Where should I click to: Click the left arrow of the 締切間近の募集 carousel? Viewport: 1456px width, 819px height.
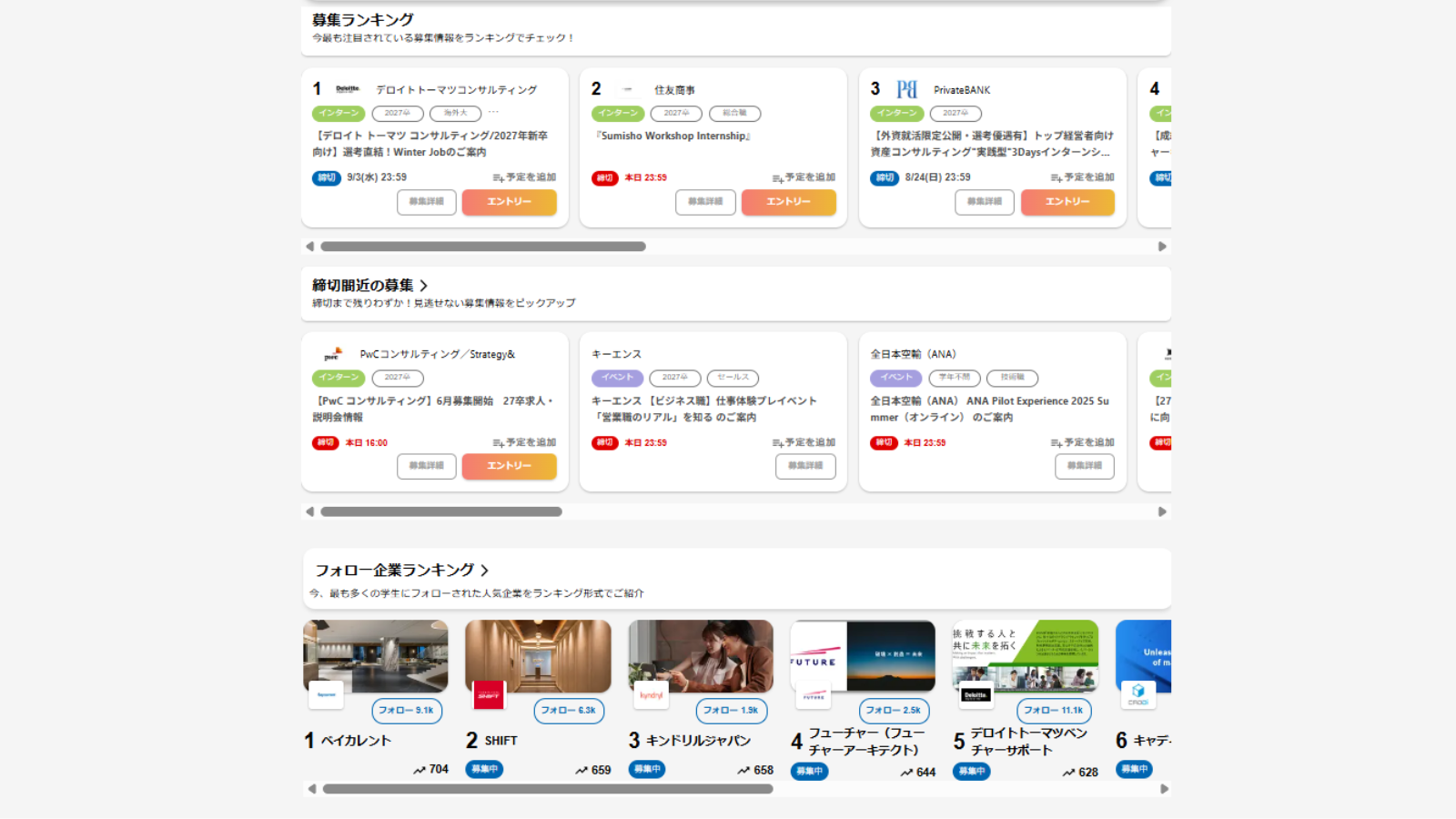[x=309, y=511]
